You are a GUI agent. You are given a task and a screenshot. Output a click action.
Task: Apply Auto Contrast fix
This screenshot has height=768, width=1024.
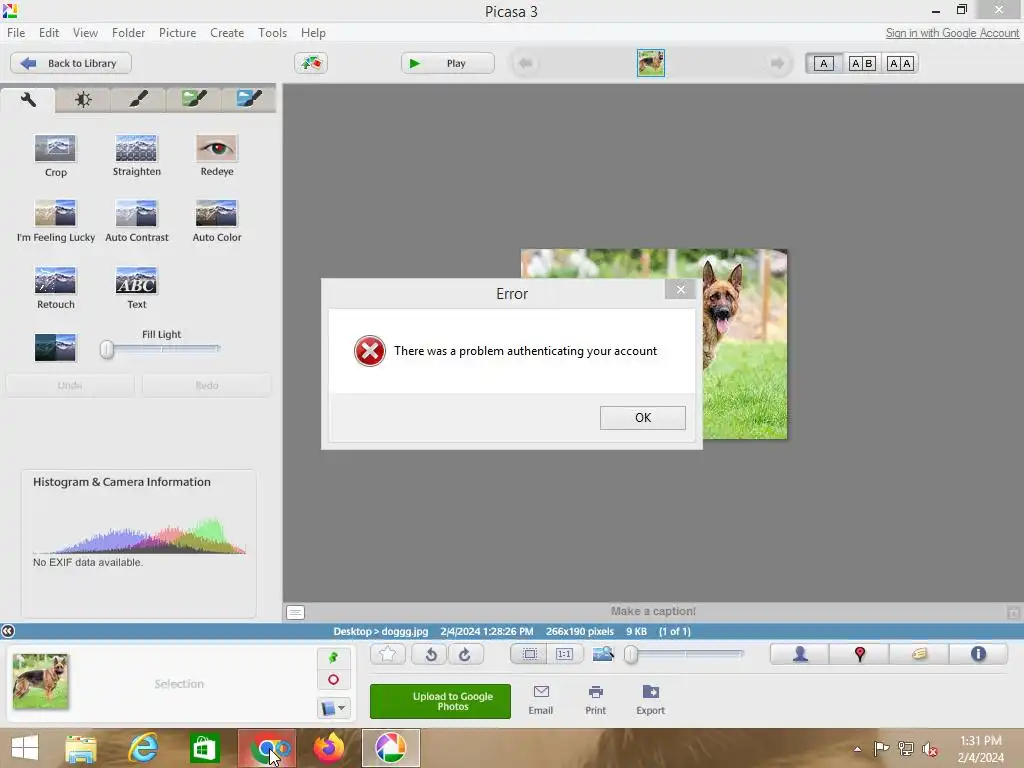(x=136, y=221)
